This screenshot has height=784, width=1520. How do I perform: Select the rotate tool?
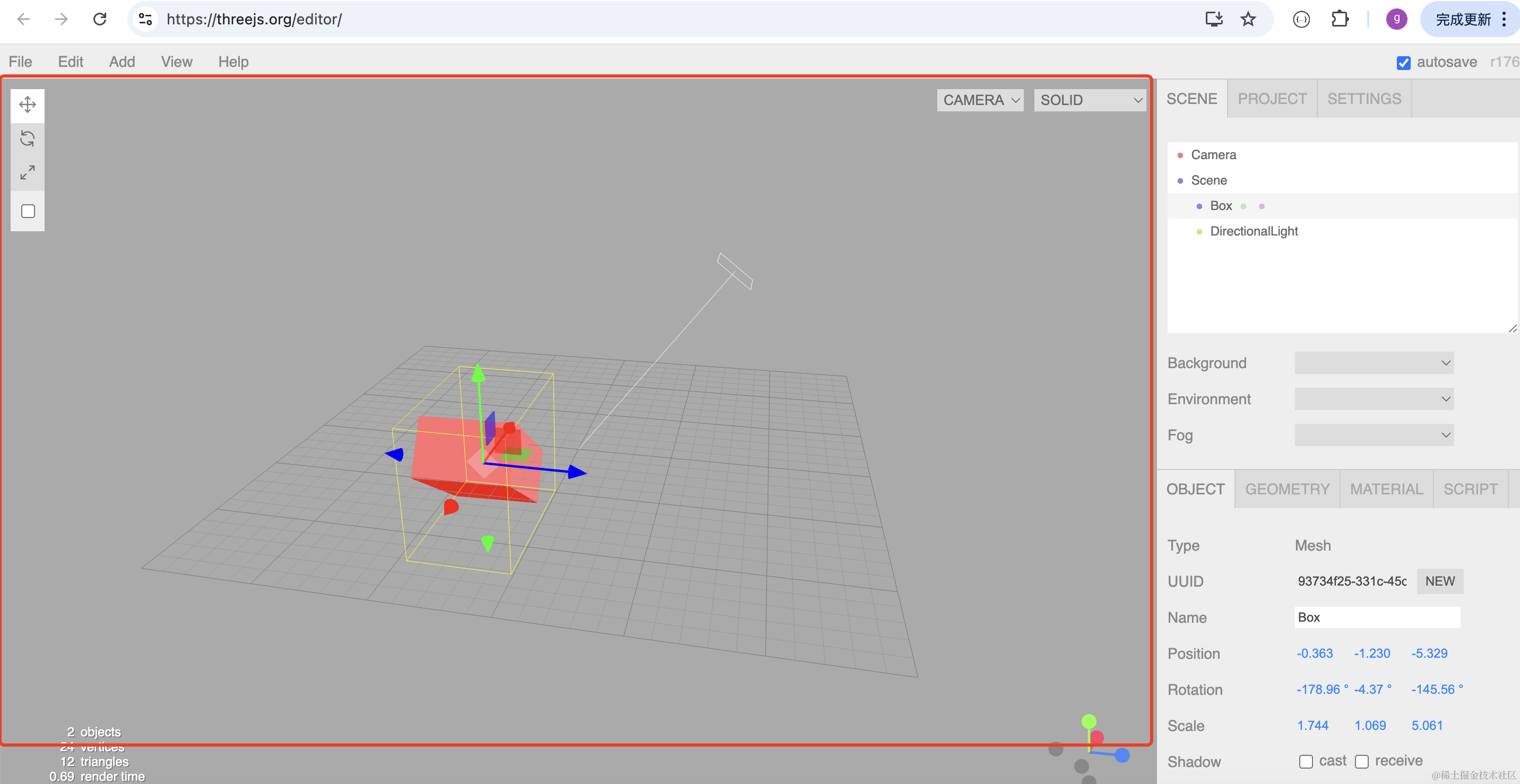point(28,138)
